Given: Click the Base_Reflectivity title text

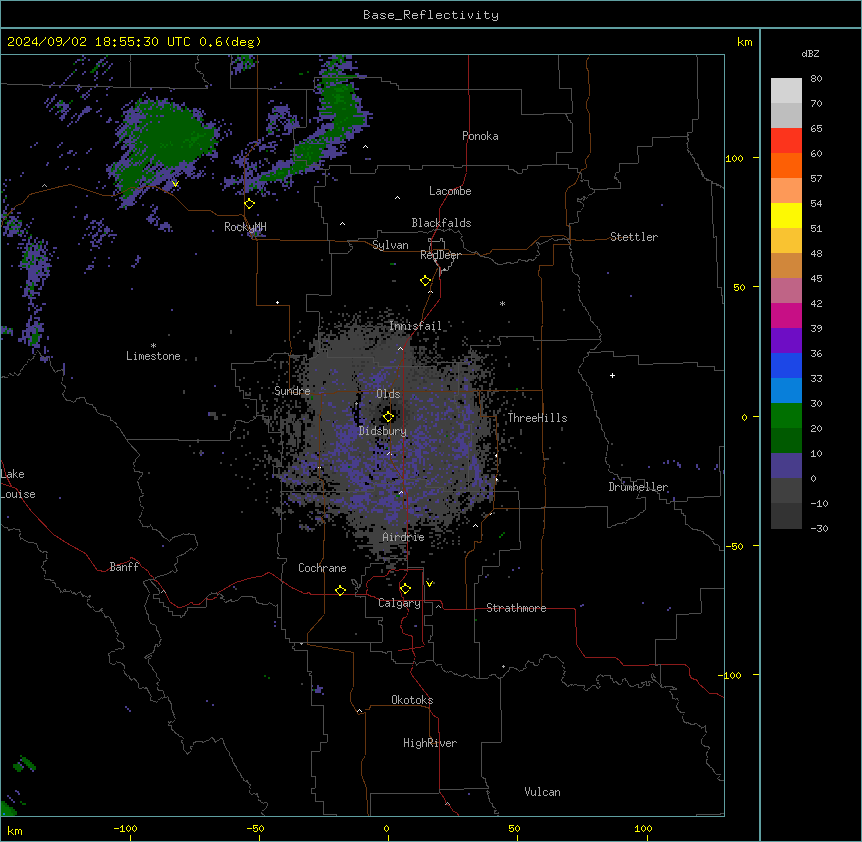Looking at the screenshot, I should [431, 15].
